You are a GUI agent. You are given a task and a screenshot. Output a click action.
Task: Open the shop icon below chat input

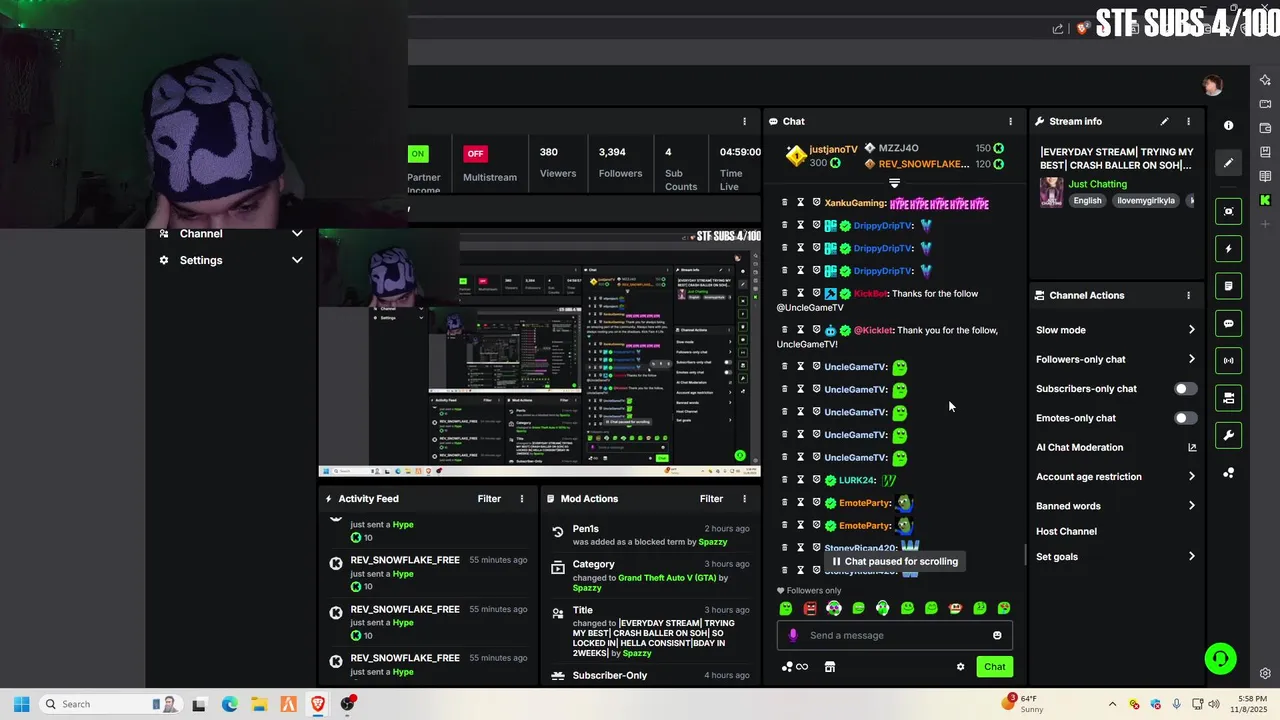830,667
